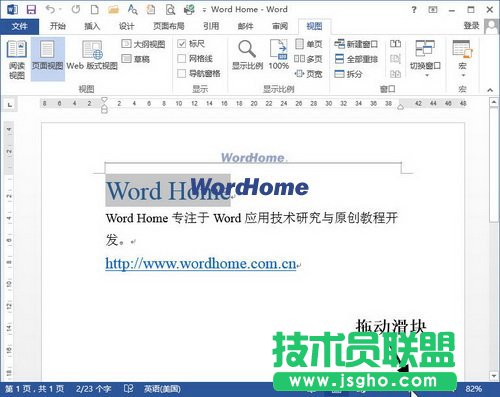The height and width of the screenshot is (397, 500).
Task: Click the Print Preview magnifier icon
Action: [x=170, y=10]
